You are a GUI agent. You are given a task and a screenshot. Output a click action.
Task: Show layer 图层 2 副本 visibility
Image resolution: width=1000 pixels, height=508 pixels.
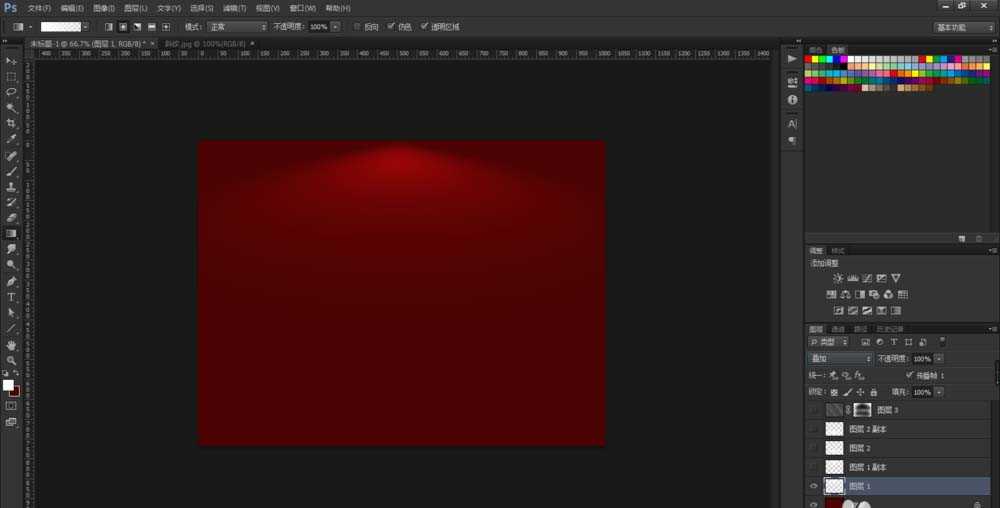click(x=813, y=429)
